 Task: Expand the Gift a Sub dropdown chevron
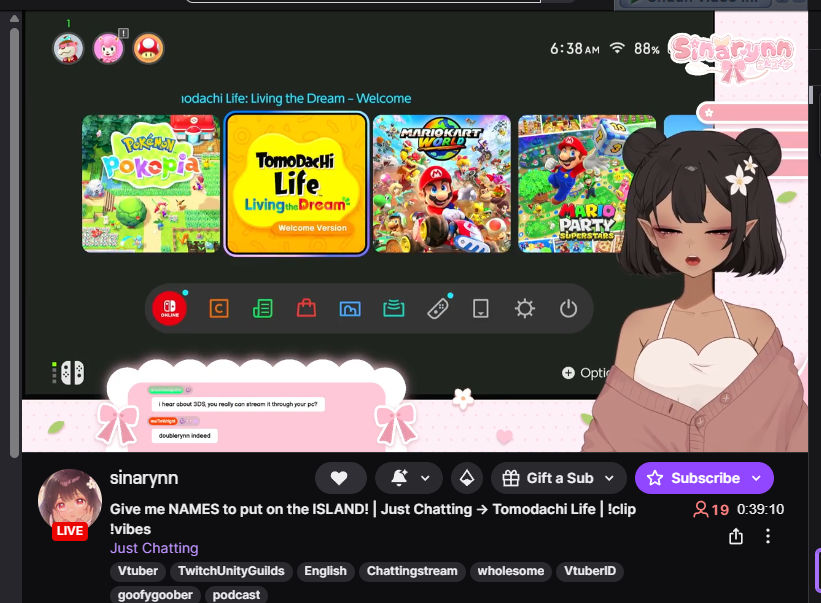click(x=609, y=478)
